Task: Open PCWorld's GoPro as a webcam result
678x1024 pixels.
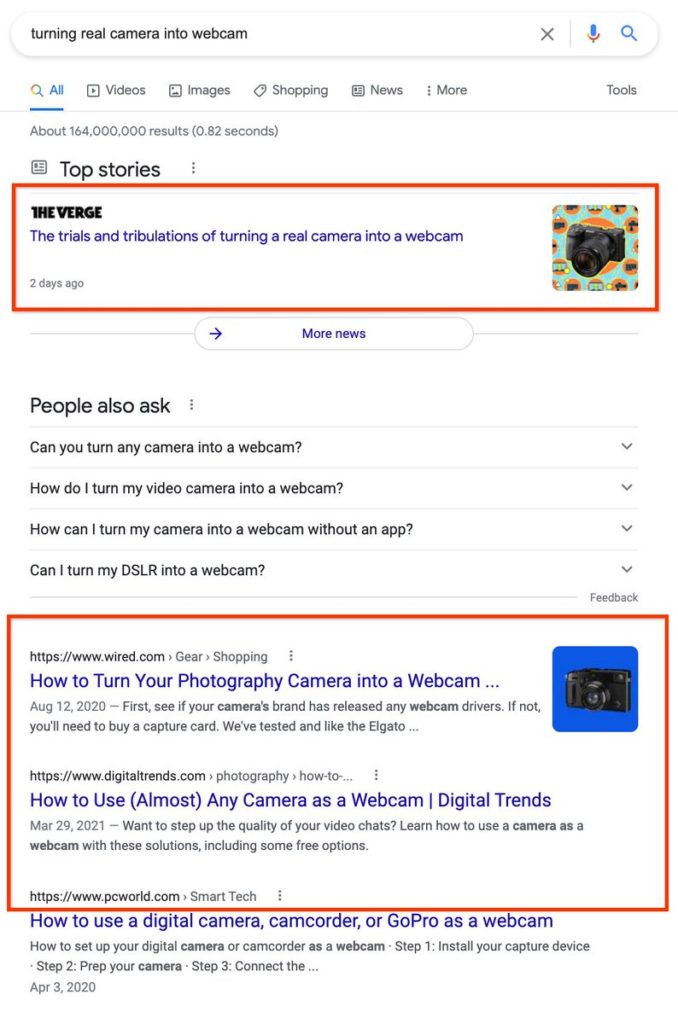Action: [291, 921]
